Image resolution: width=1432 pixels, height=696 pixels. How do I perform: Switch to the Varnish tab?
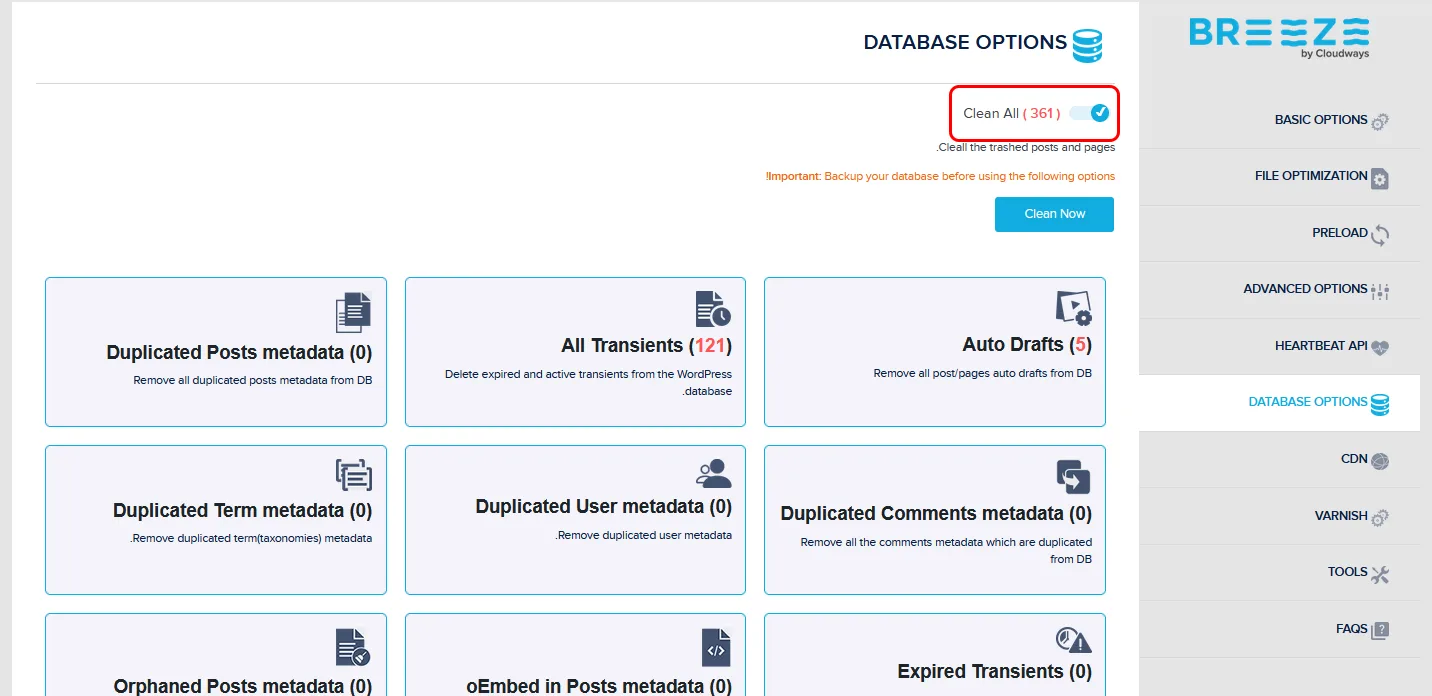pos(1280,516)
